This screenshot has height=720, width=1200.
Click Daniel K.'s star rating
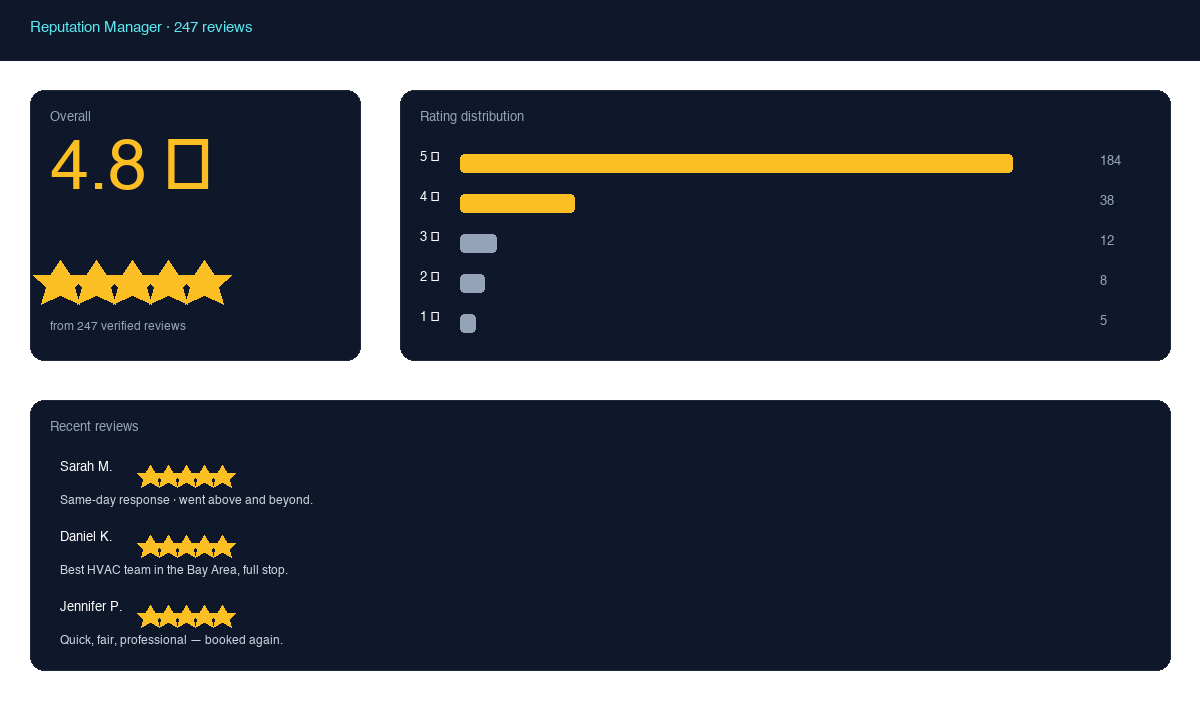pos(186,547)
